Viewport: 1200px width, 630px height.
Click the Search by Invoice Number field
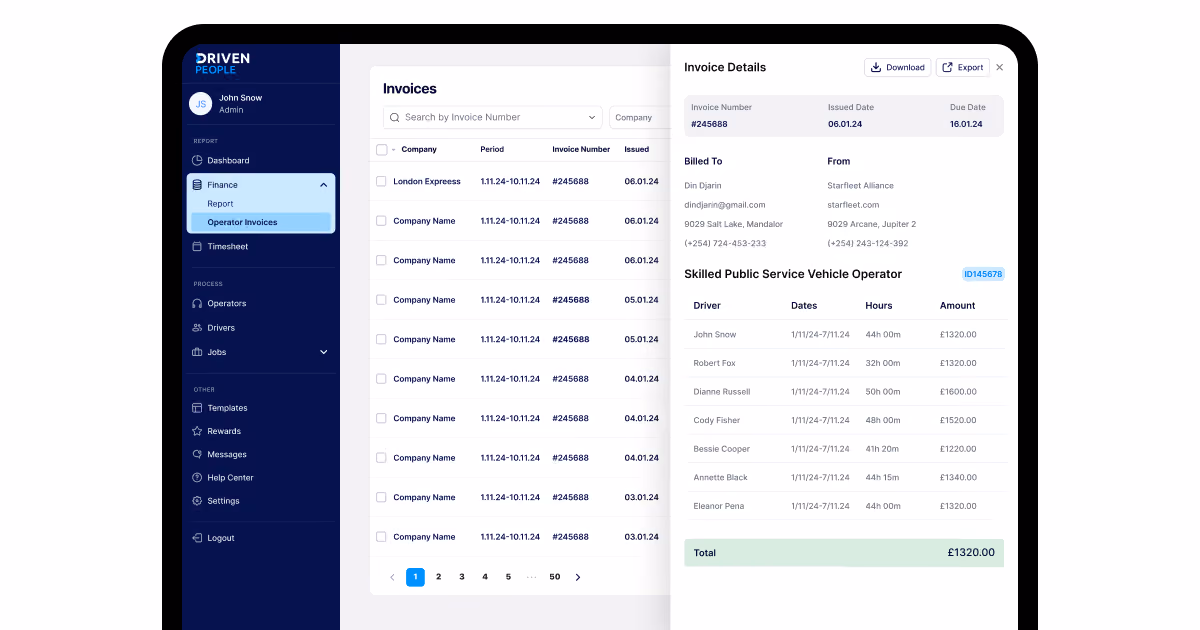pos(493,117)
